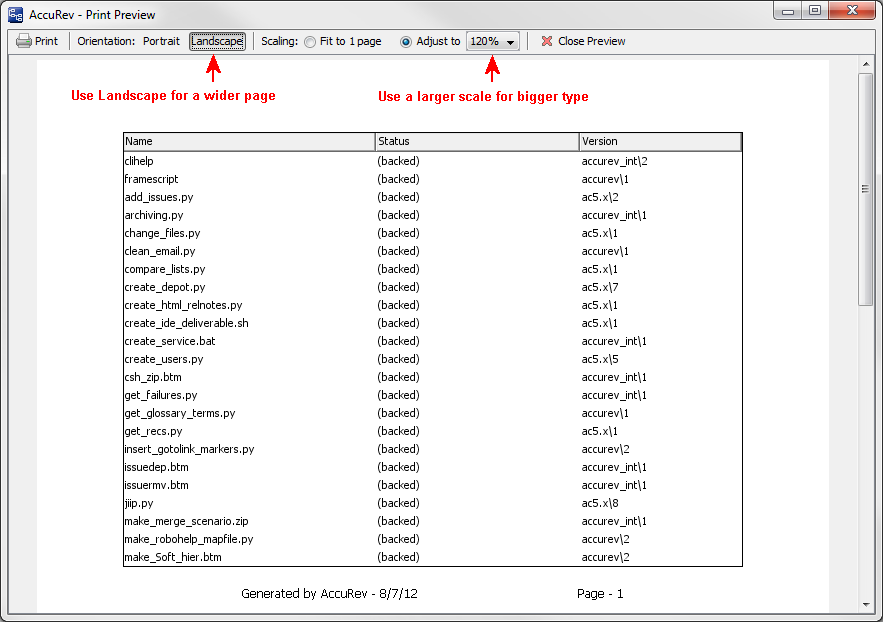This screenshot has width=883, height=622.
Task: Click the Version column header
Action: 660,141
